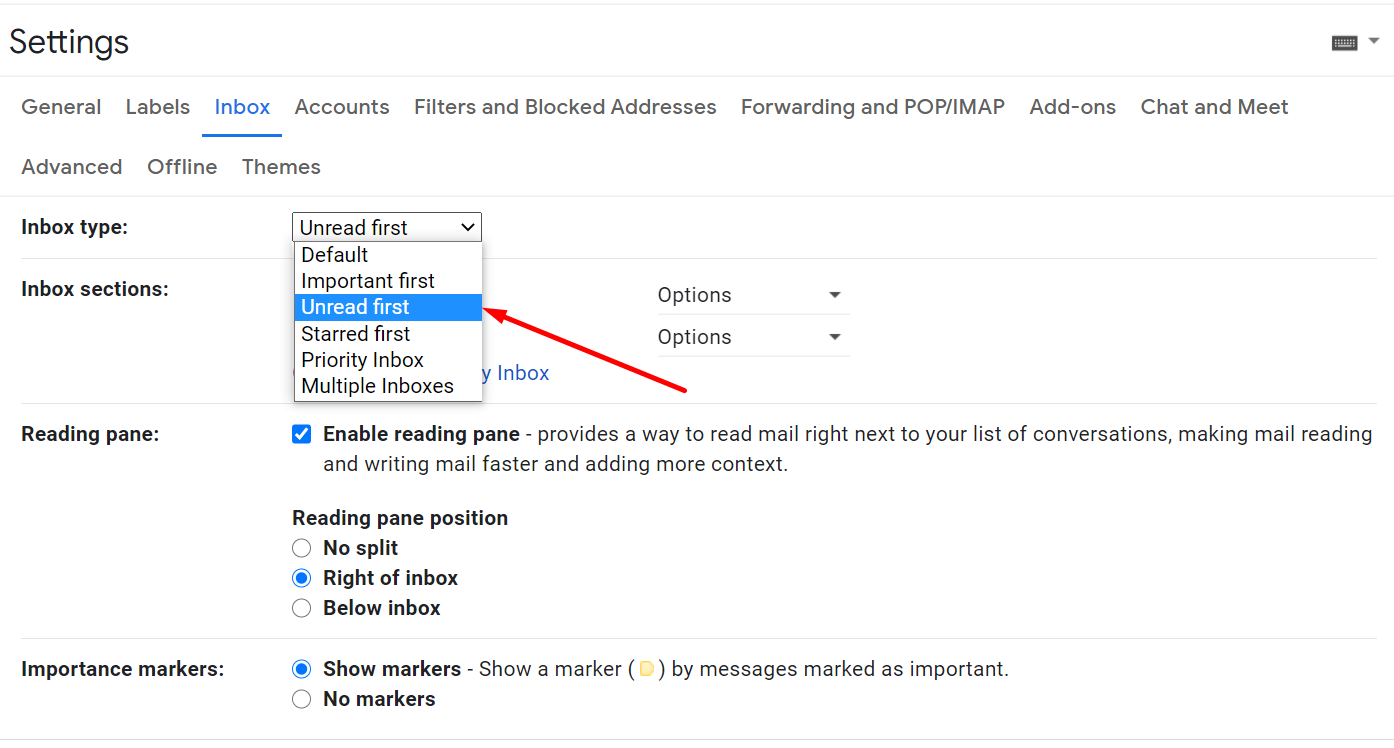Toggle the Enable reading pane checkbox

tap(301, 434)
